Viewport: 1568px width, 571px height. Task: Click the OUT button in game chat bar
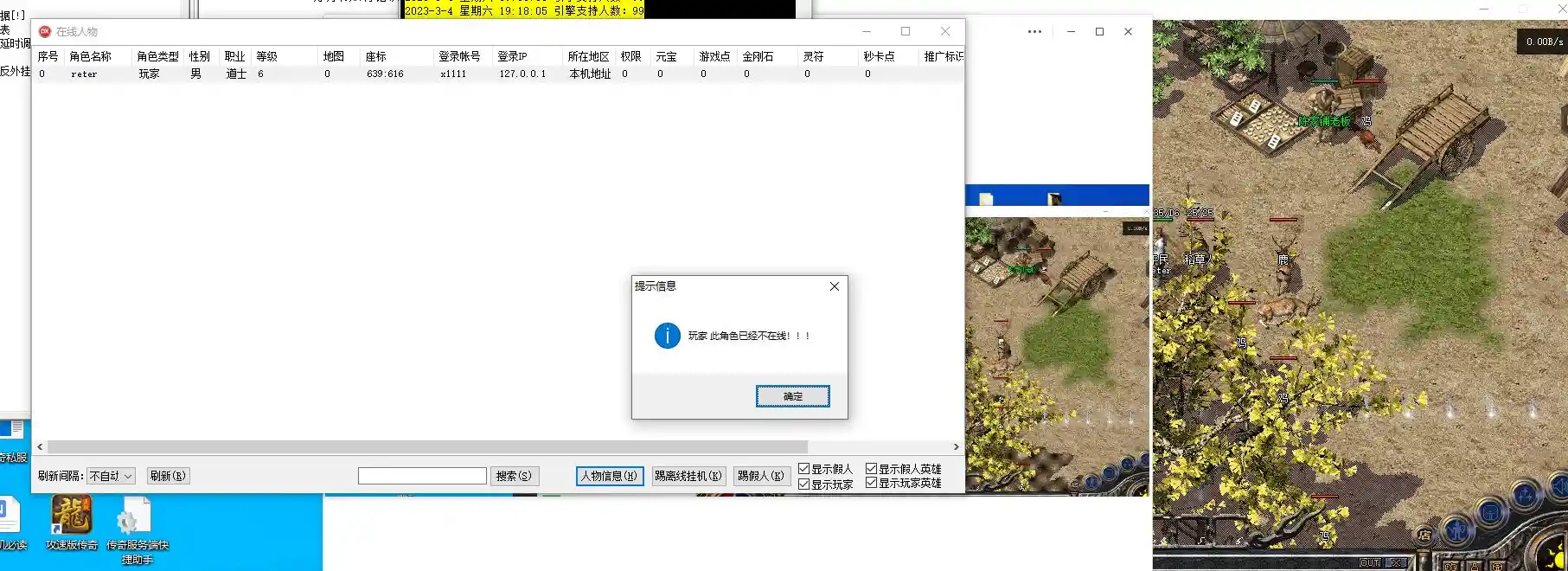pyautogui.click(x=1370, y=562)
